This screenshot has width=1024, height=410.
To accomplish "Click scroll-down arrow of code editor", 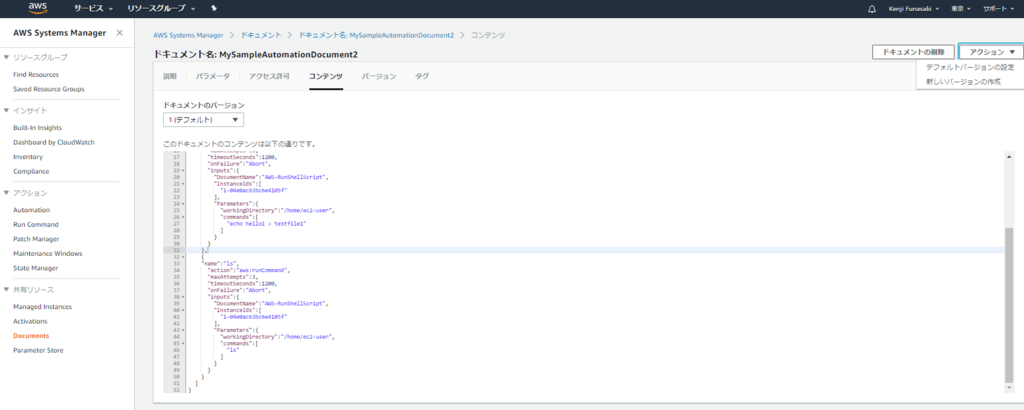I will 1009,390.
